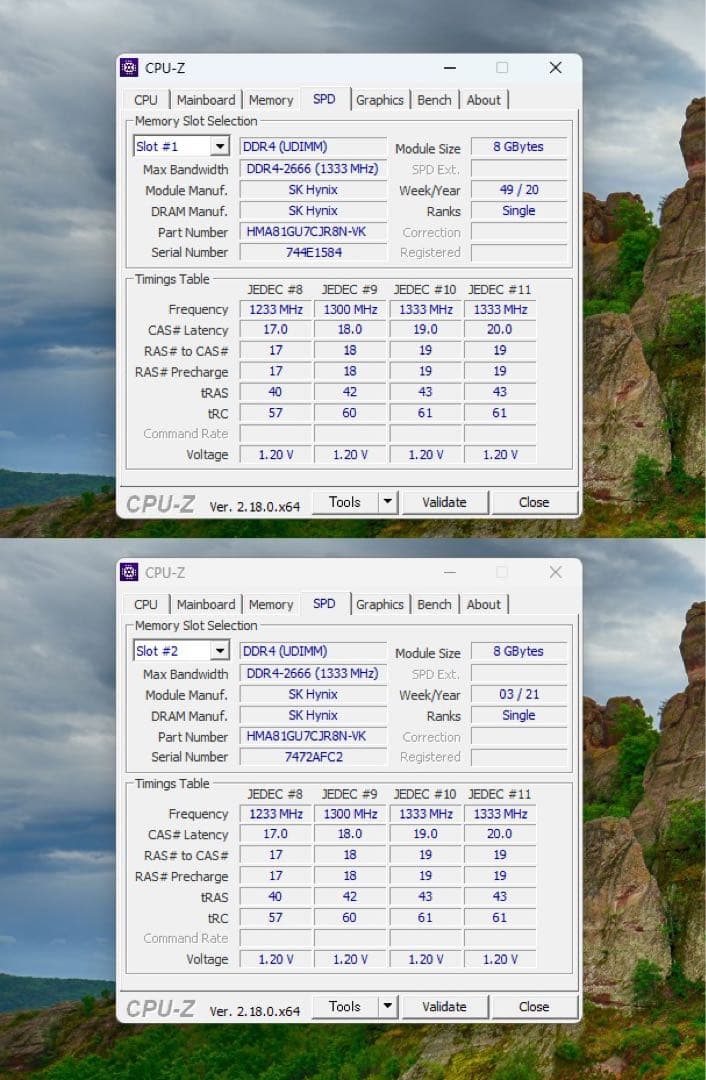Show the About tab in the Slot #2 window

point(484,604)
